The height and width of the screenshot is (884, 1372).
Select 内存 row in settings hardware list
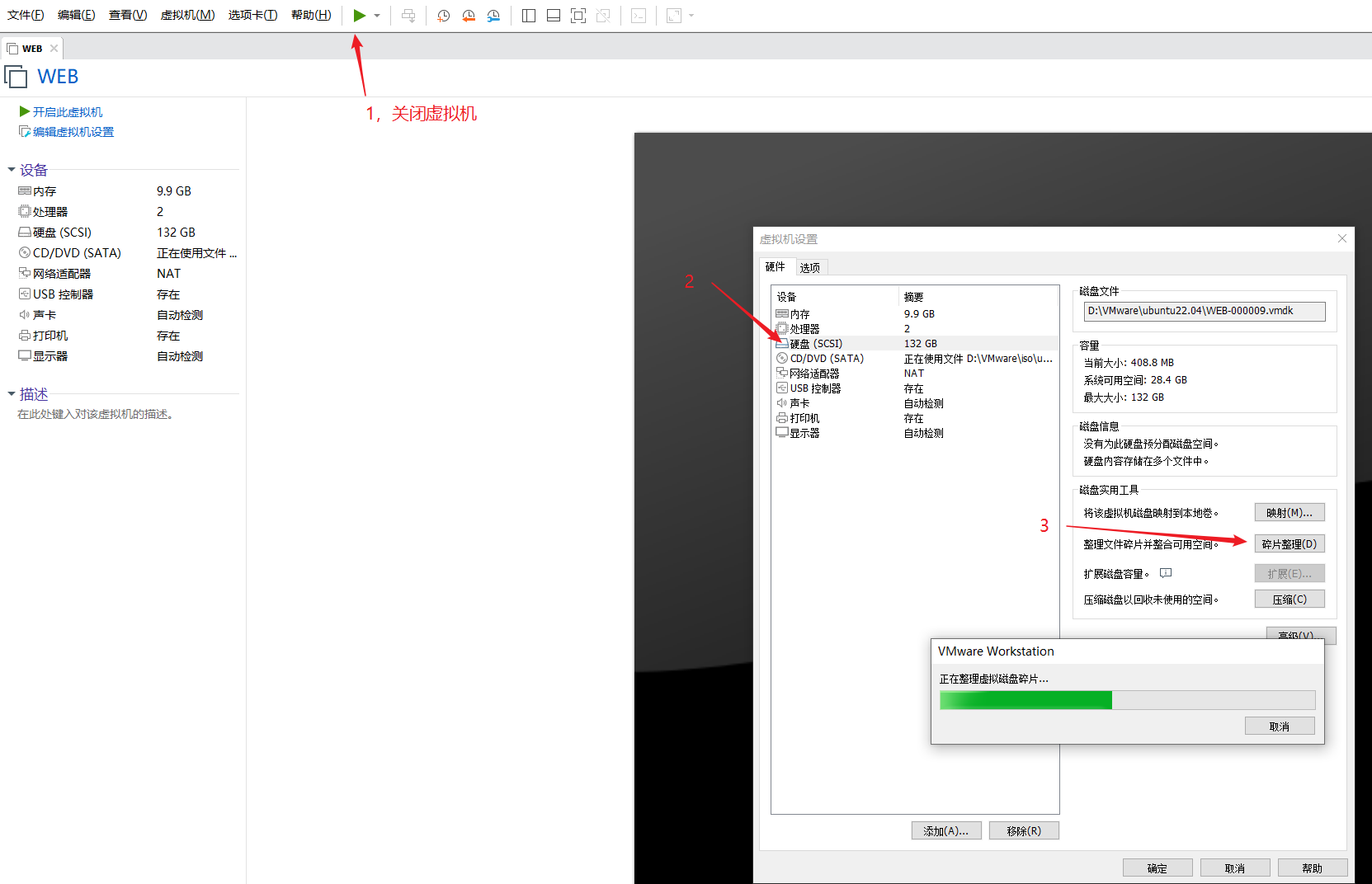(x=916, y=314)
